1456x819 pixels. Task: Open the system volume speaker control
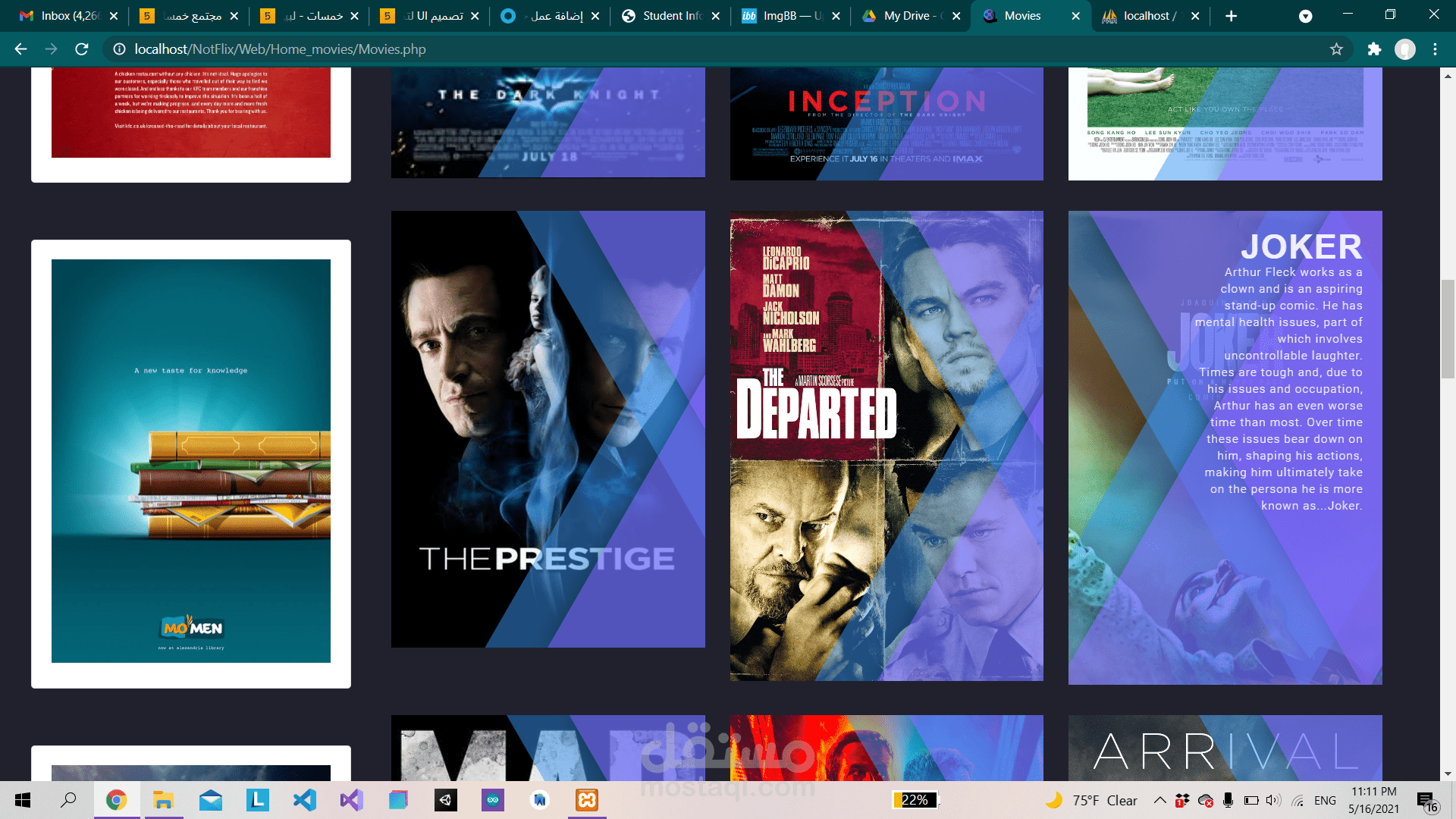coord(1272,800)
